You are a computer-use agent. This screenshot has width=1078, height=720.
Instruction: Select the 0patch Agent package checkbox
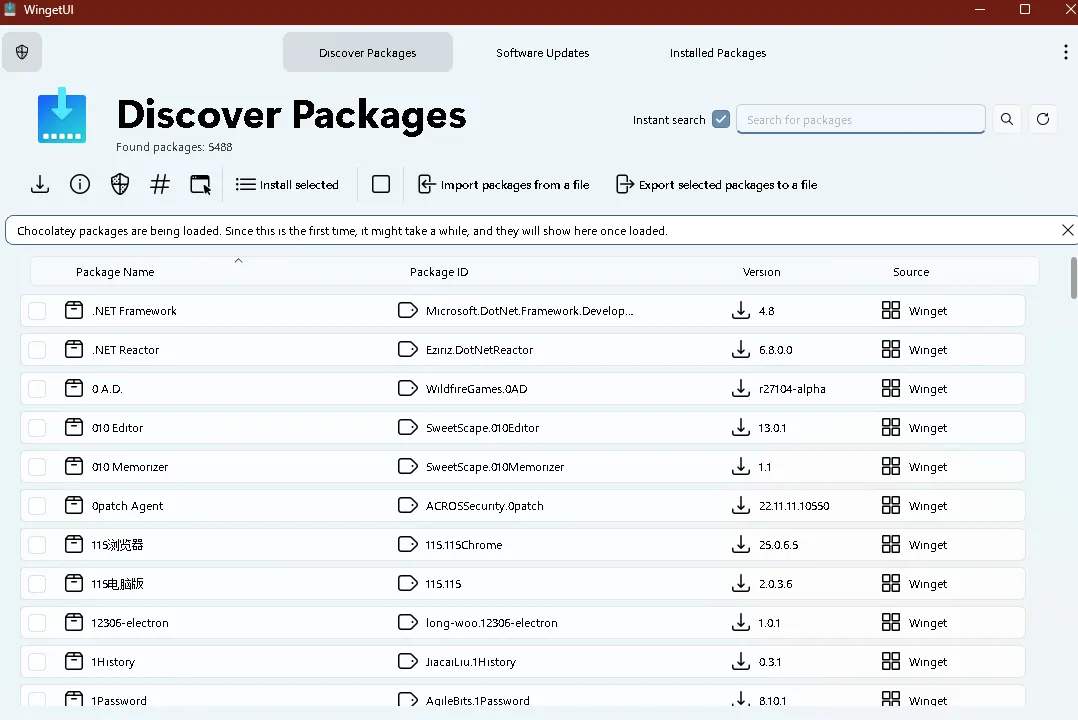(x=37, y=506)
